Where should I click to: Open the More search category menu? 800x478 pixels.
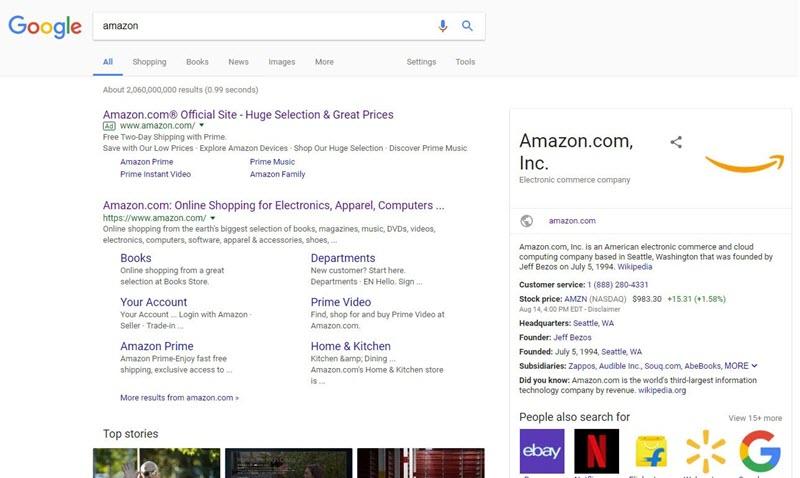point(324,62)
